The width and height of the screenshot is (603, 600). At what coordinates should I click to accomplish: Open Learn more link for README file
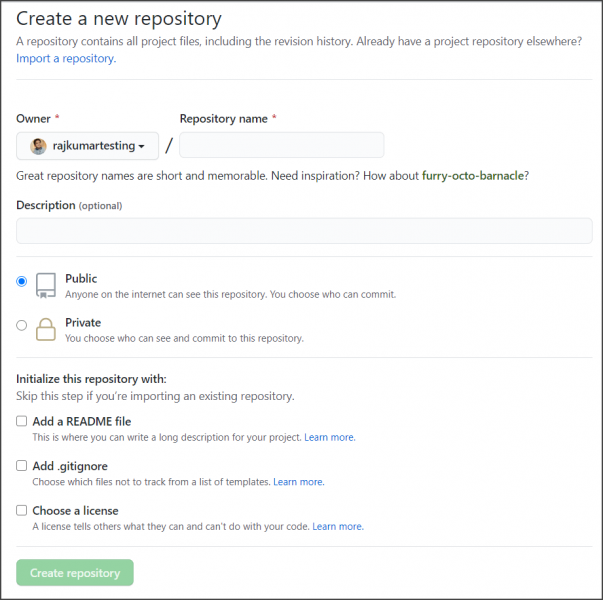click(x=329, y=437)
